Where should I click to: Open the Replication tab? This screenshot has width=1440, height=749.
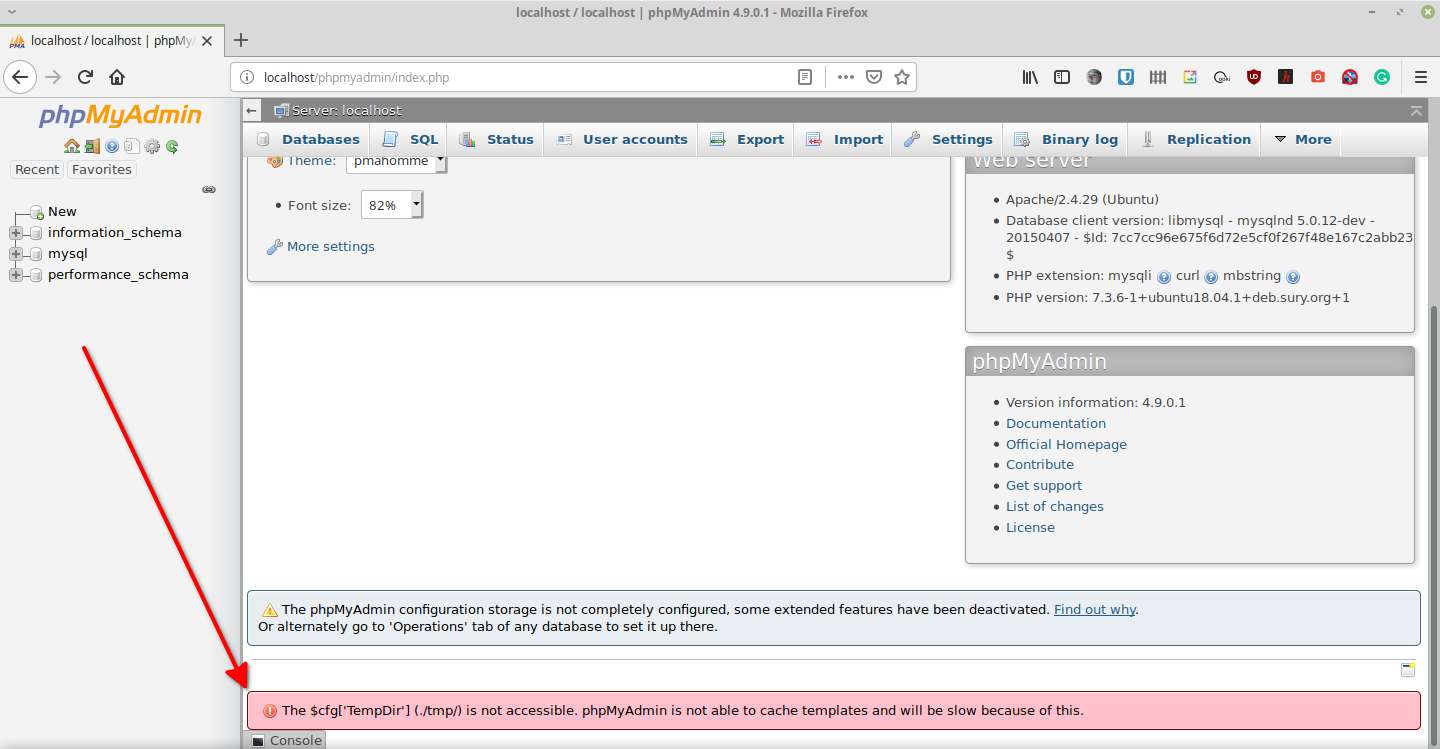(x=1196, y=140)
